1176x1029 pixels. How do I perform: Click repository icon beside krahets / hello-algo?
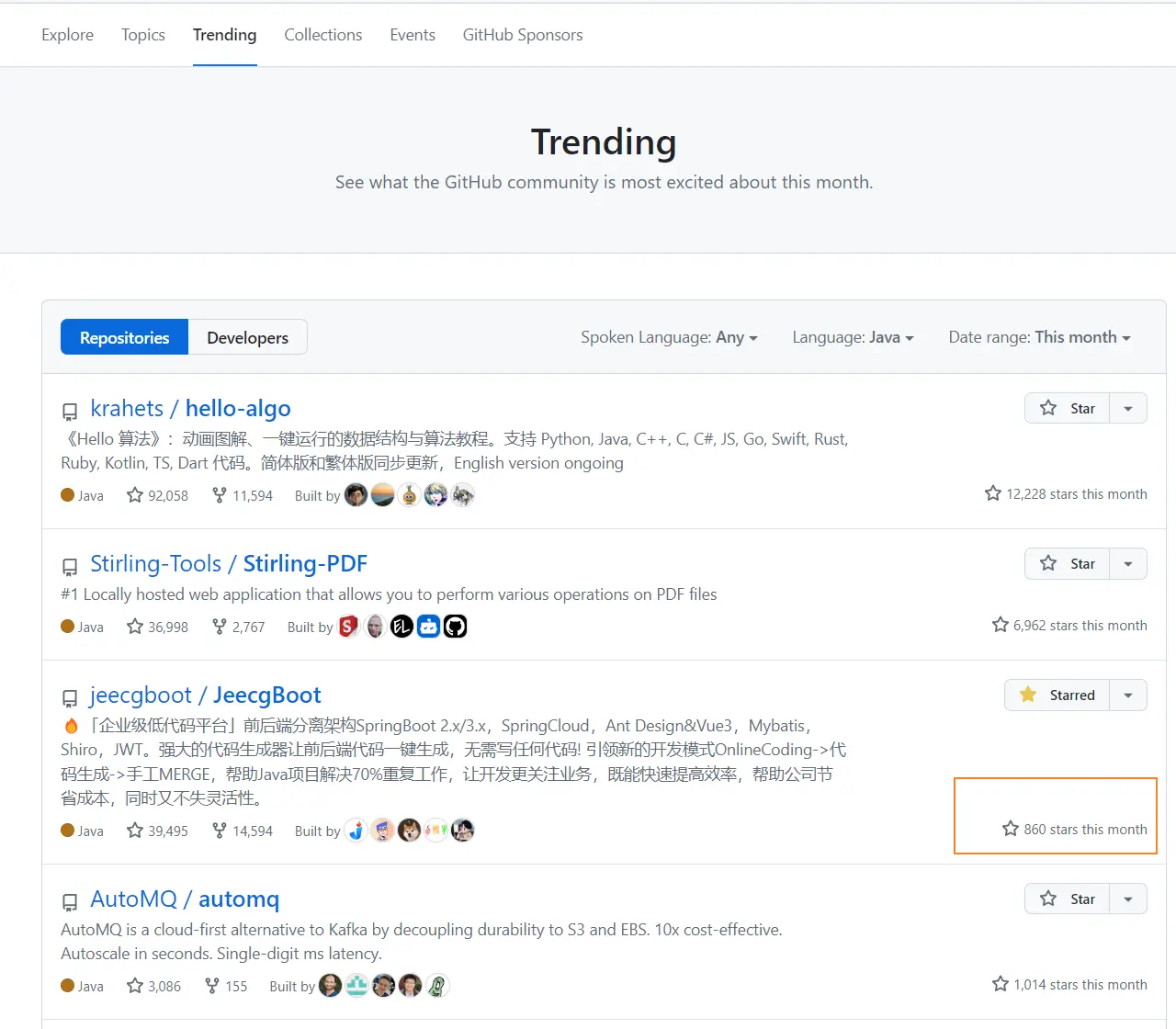(70, 412)
